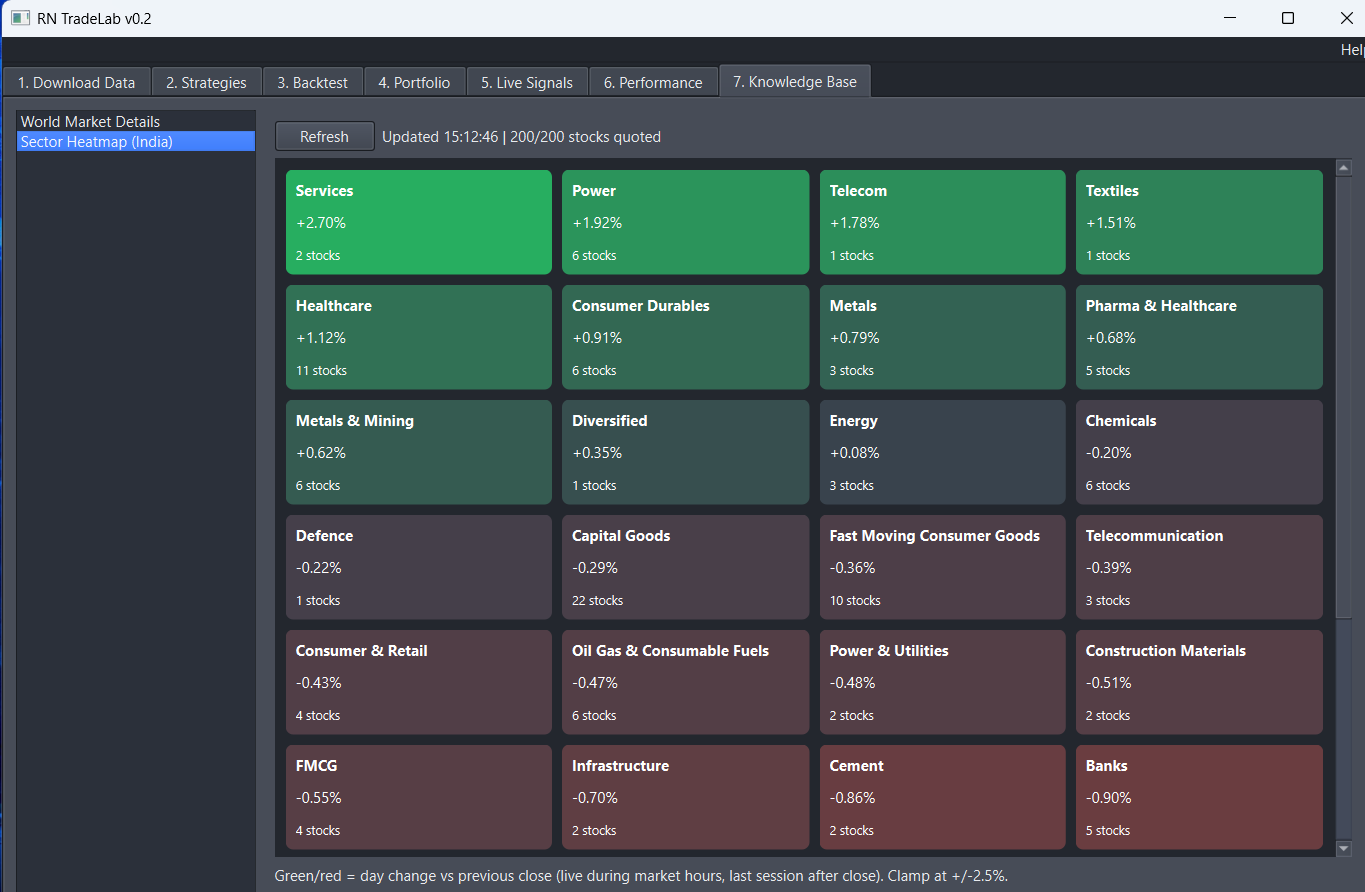Viewport: 1365px width, 892px height.
Task: Select the Telecommunication sector tile
Action: (1199, 567)
